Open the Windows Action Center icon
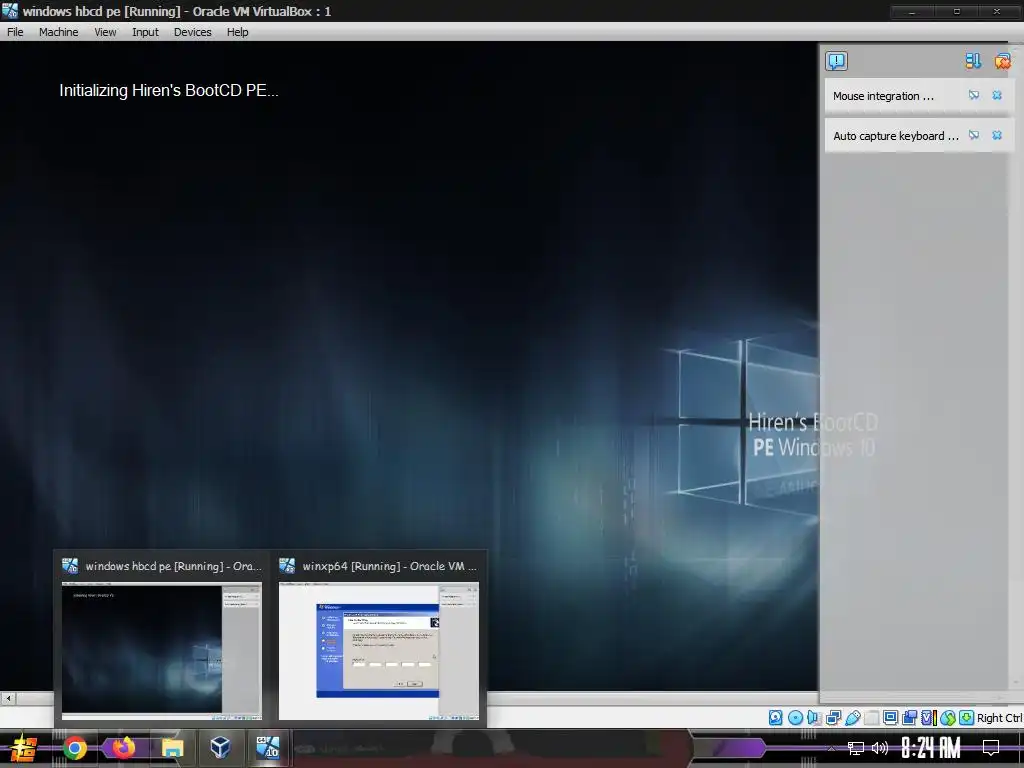The height and width of the screenshot is (768, 1024). pyautogui.click(x=991, y=748)
